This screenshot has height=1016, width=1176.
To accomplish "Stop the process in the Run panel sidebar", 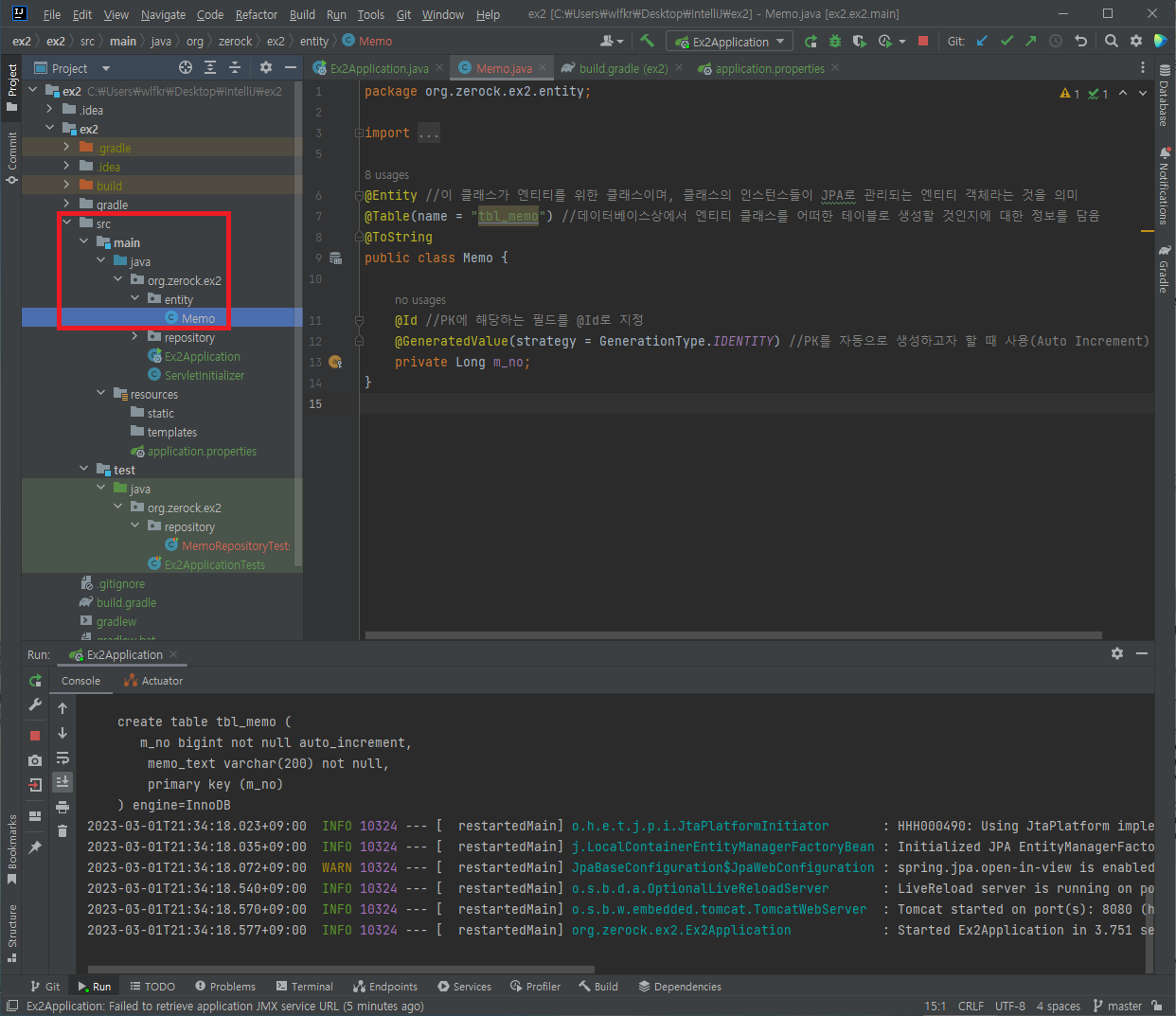I will point(35,735).
